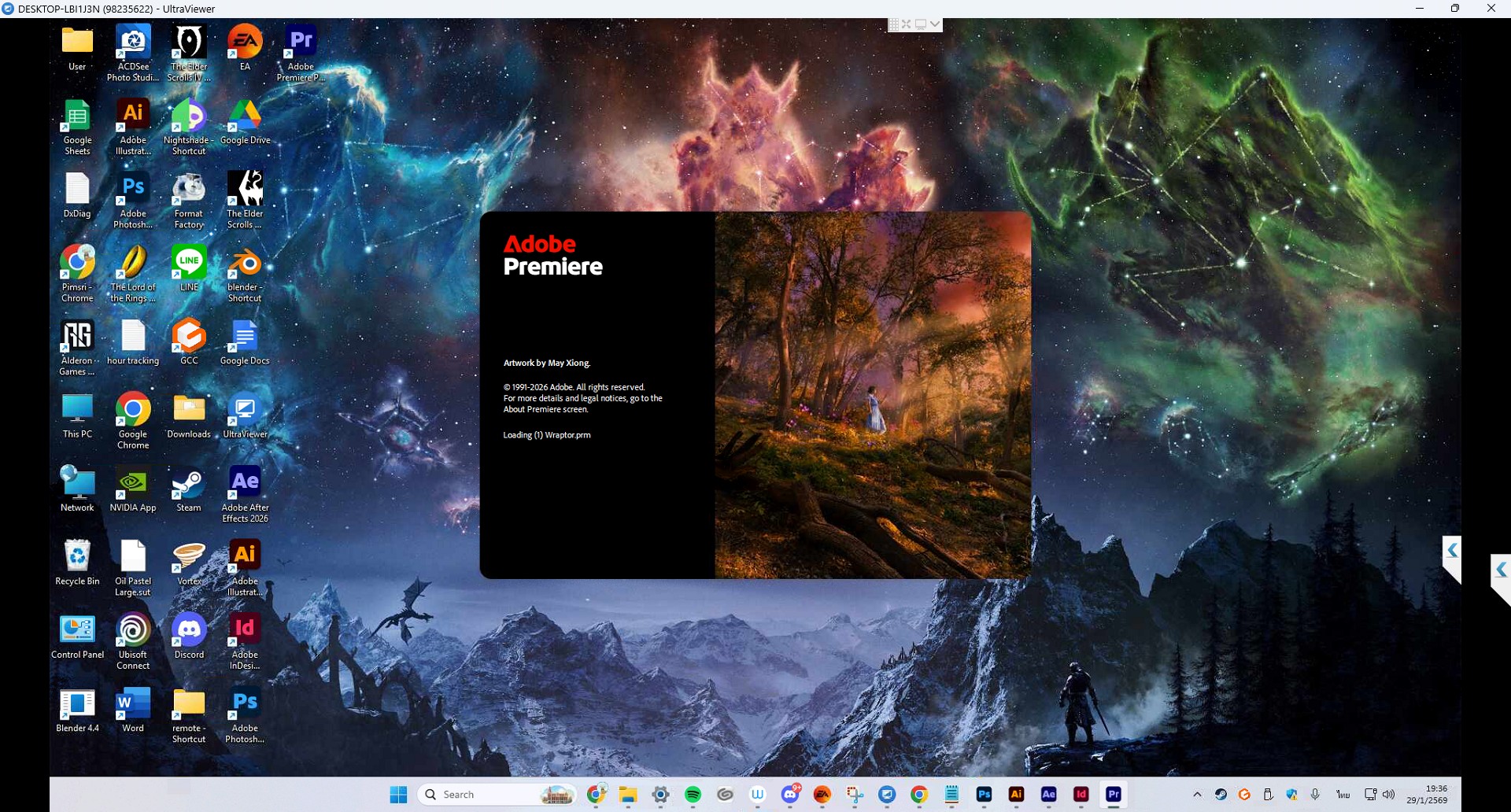
Task: Launch the NVIDIA App desktop shortcut
Action: click(133, 489)
